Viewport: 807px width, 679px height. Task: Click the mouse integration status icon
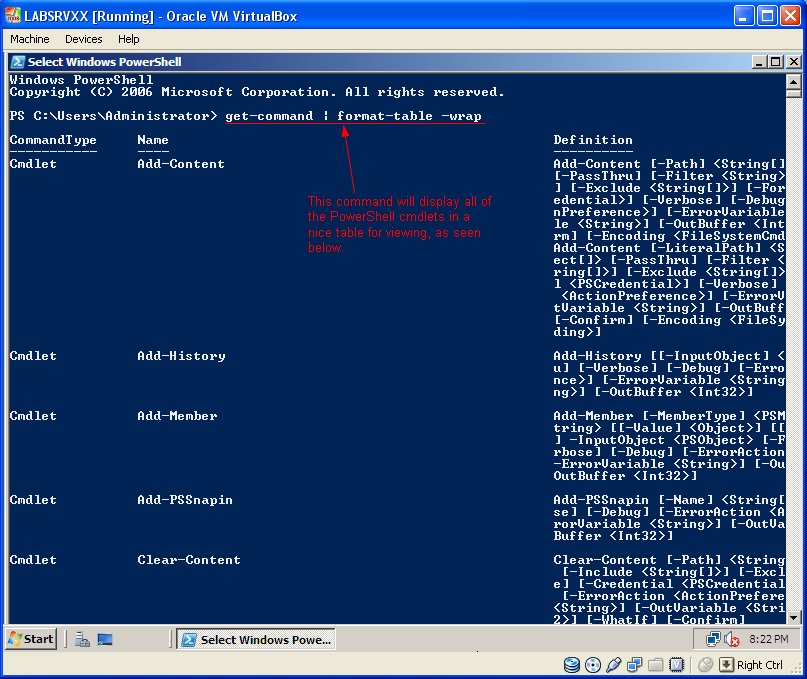coord(705,665)
